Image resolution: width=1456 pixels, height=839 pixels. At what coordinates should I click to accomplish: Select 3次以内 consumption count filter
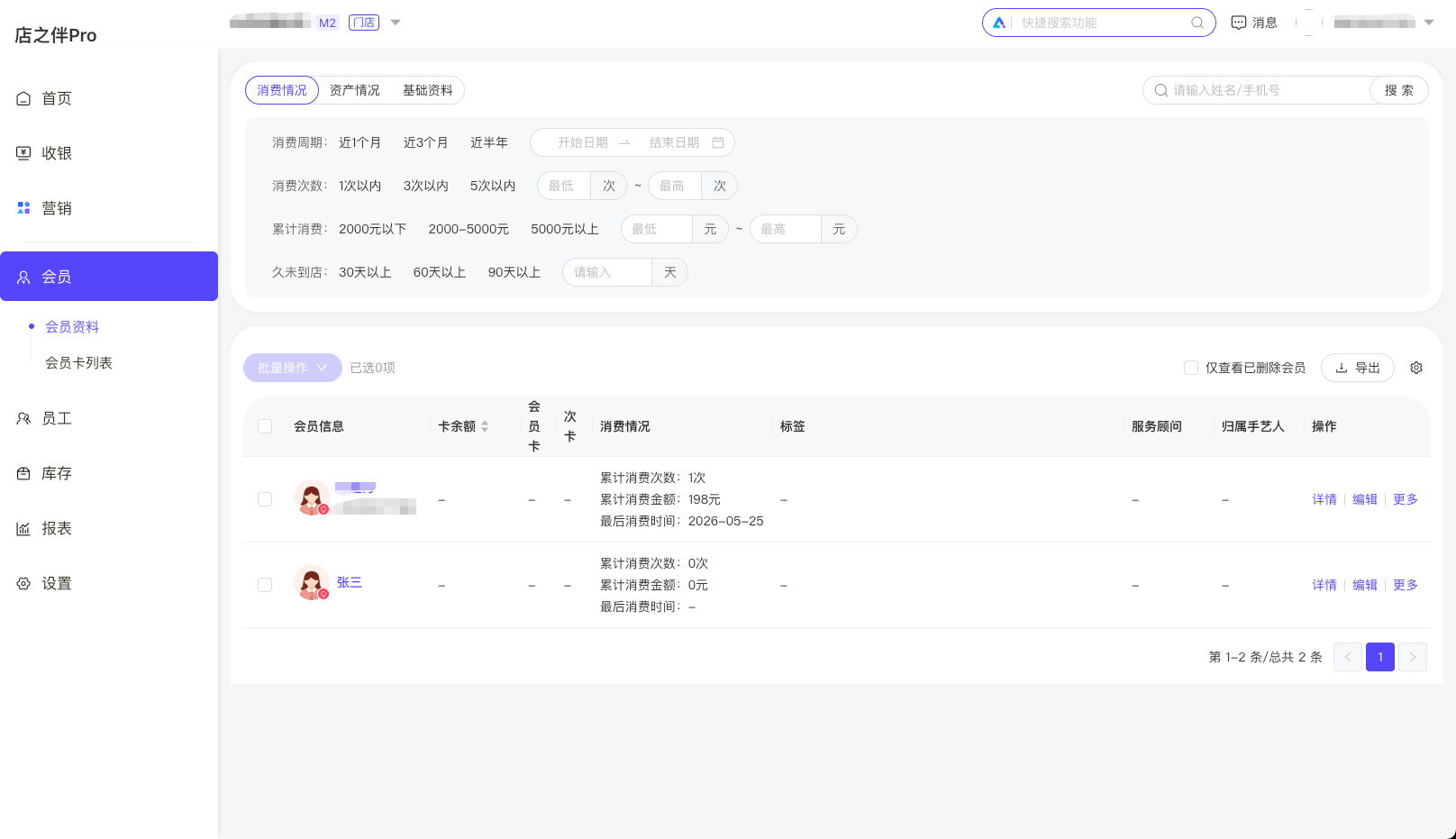(425, 186)
